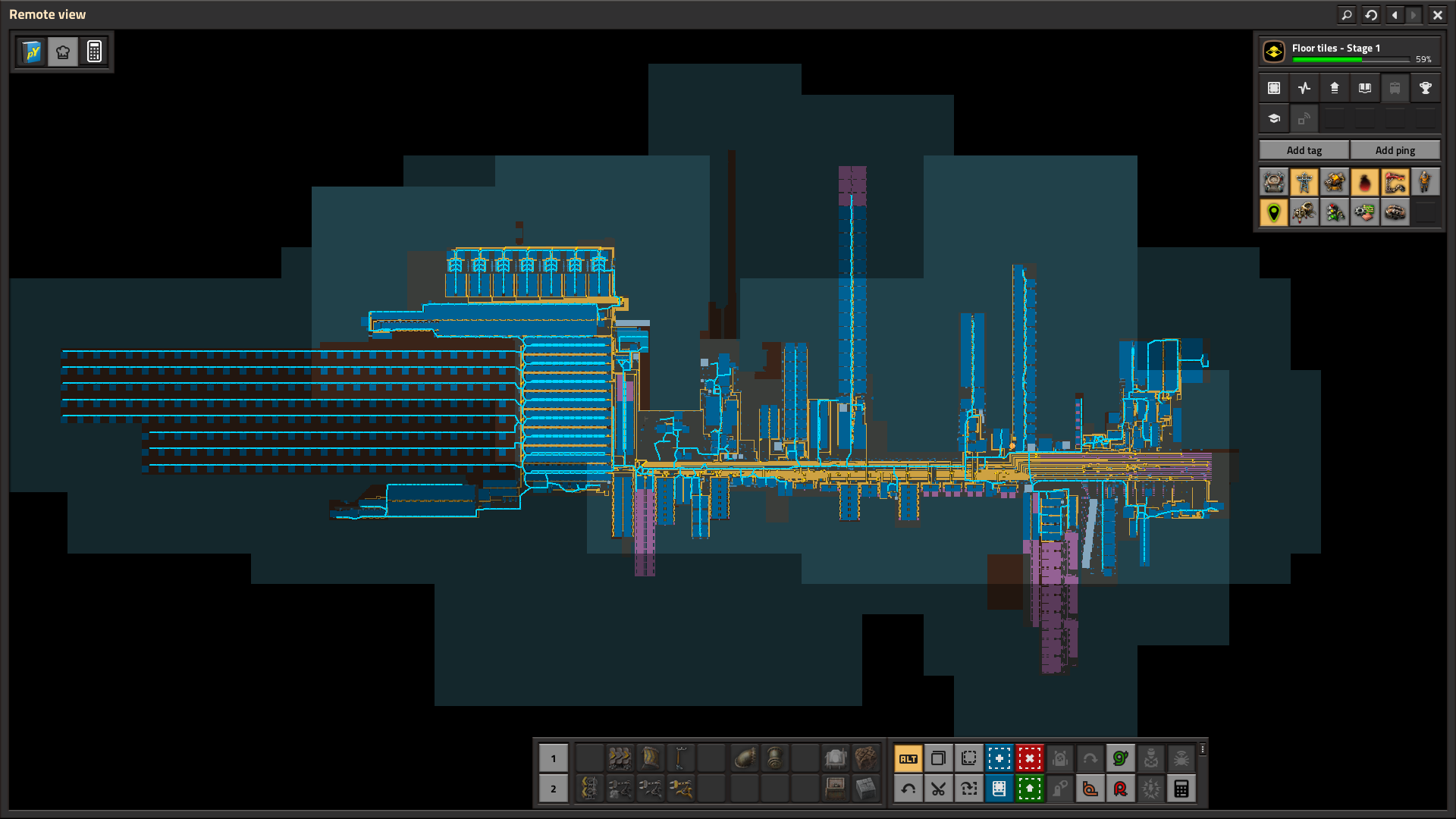Select quickbar row 2 button
Image resolution: width=1456 pixels, height=819 pixels.
coord(554,789)
